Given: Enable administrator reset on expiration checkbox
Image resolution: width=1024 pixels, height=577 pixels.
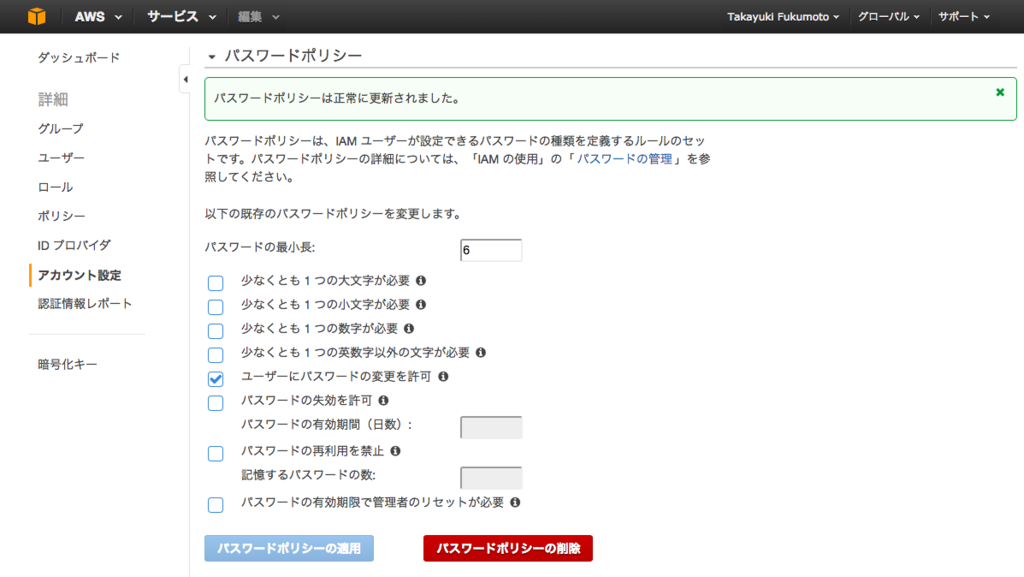Looking at the screenshot, I should coord(216,505).
